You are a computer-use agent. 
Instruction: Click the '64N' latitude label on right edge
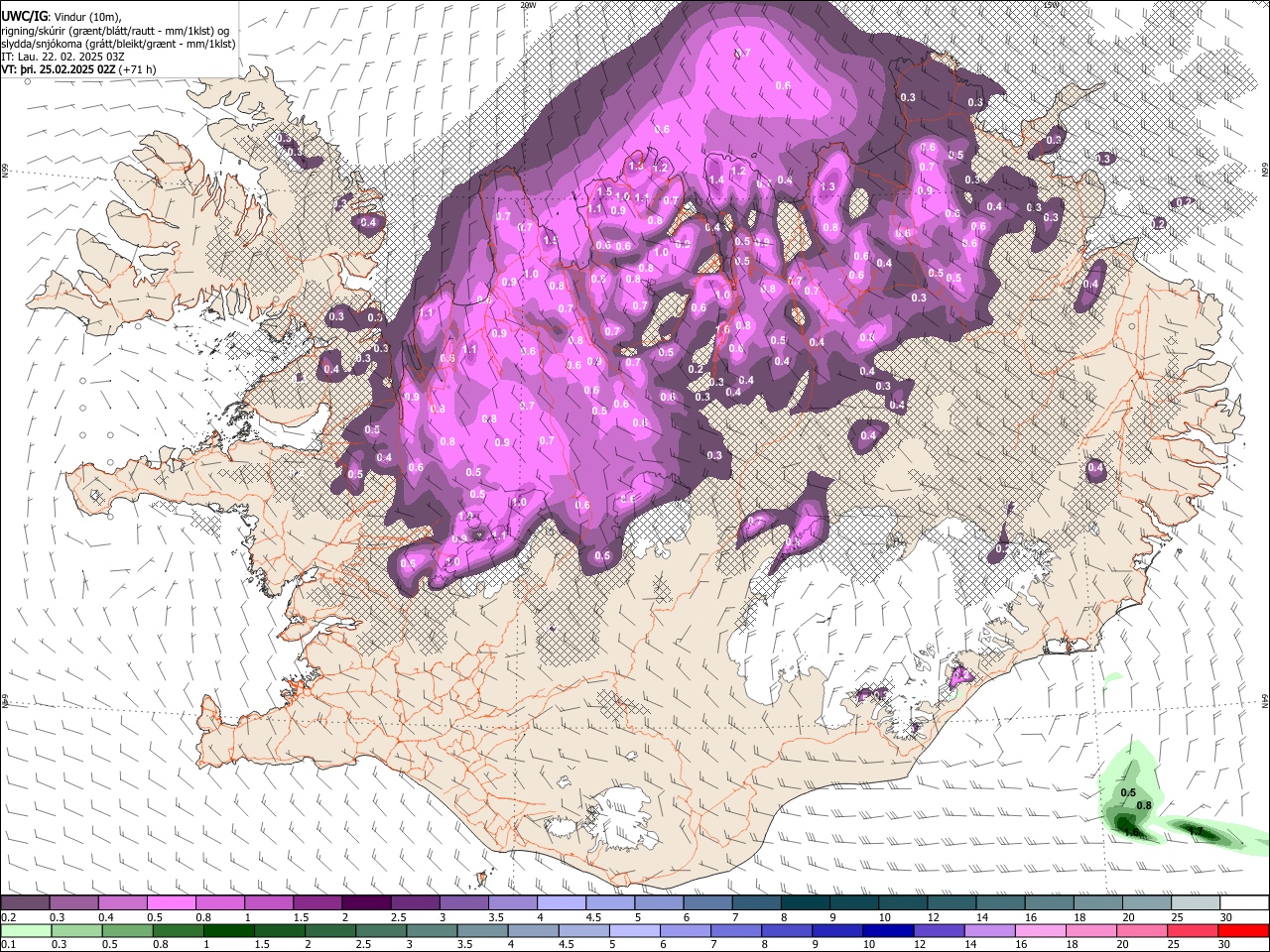(1265, 701)
